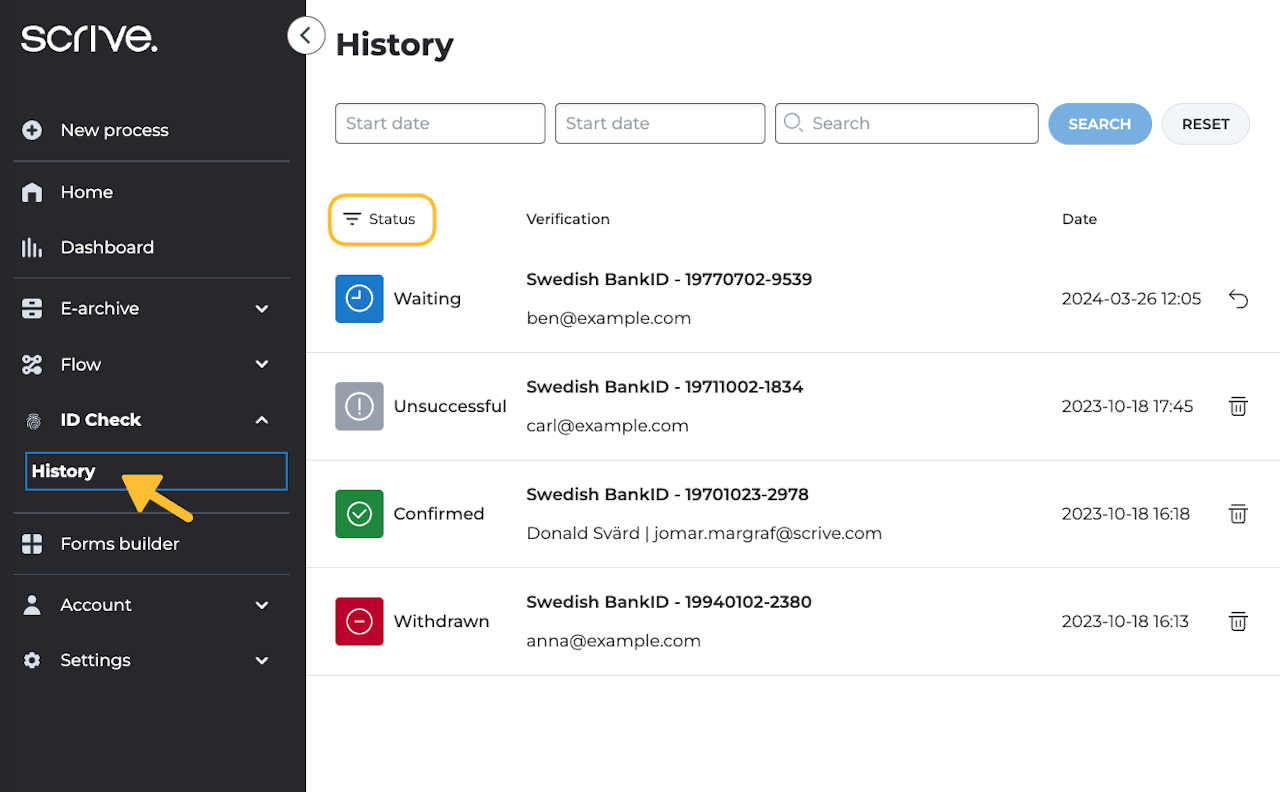
Task: Click the date 2023-10-18 16:18
Action: tap(1126, 514)
